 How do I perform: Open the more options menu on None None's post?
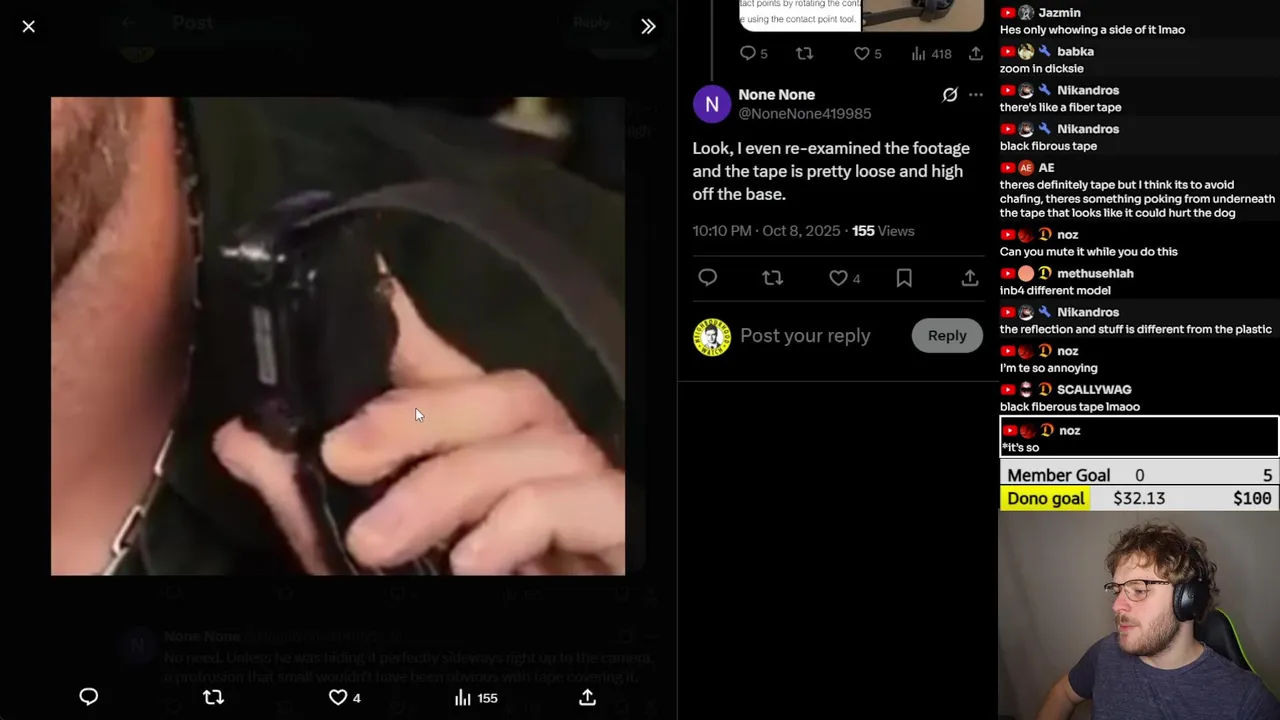pos(976,95)
